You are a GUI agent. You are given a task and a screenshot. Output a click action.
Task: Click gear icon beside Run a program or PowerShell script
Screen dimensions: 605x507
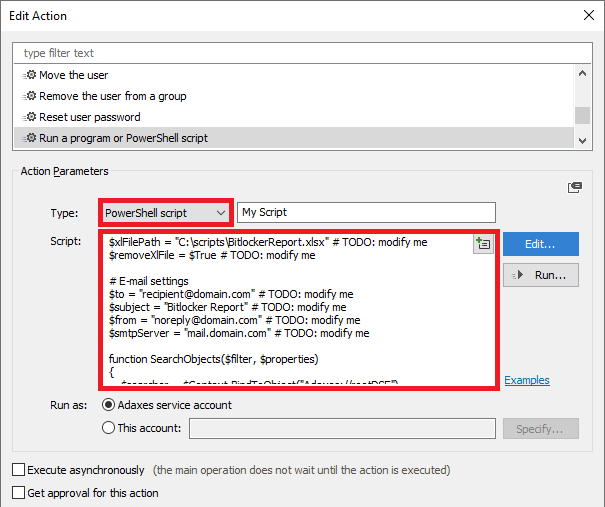click(30, 138)
